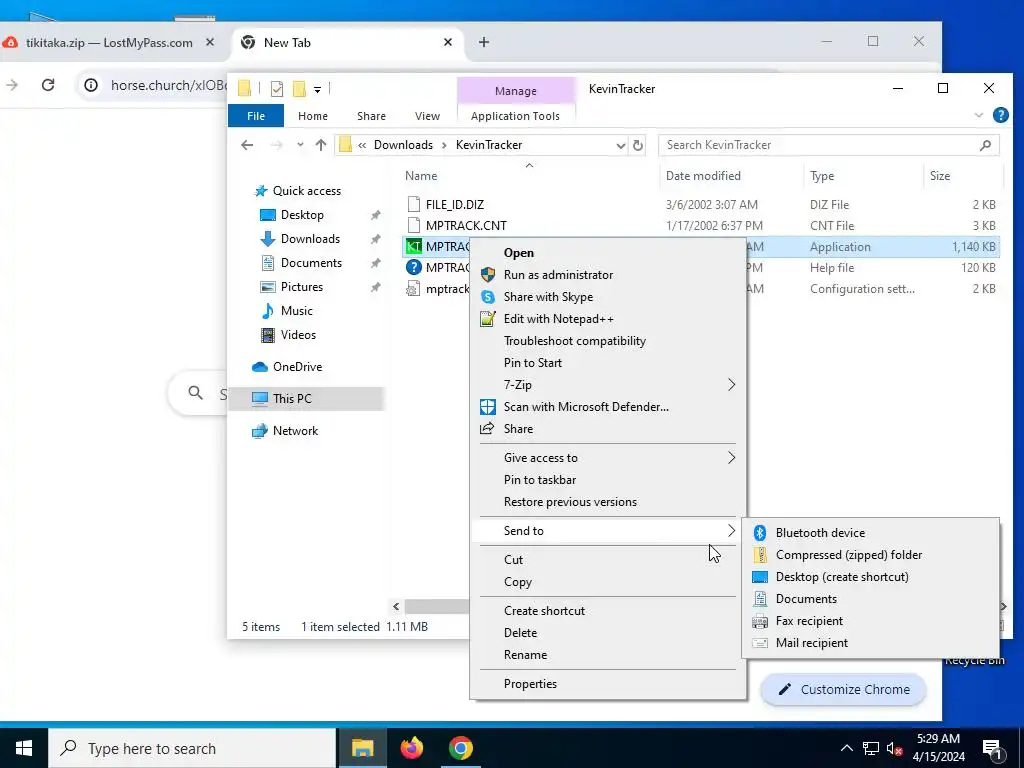
Task: Show hidden system tray icons
Action: coord(846,748)
